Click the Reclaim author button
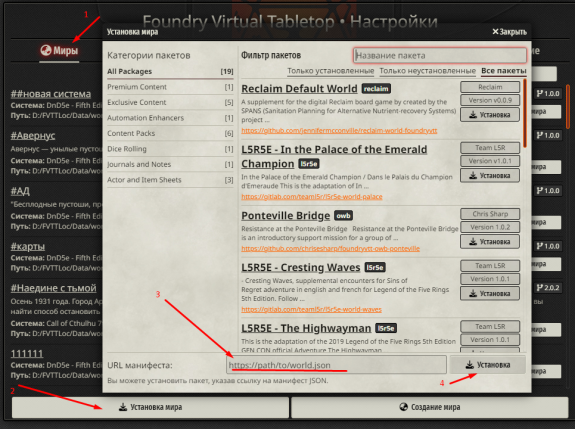 click(x=490, y=87)
